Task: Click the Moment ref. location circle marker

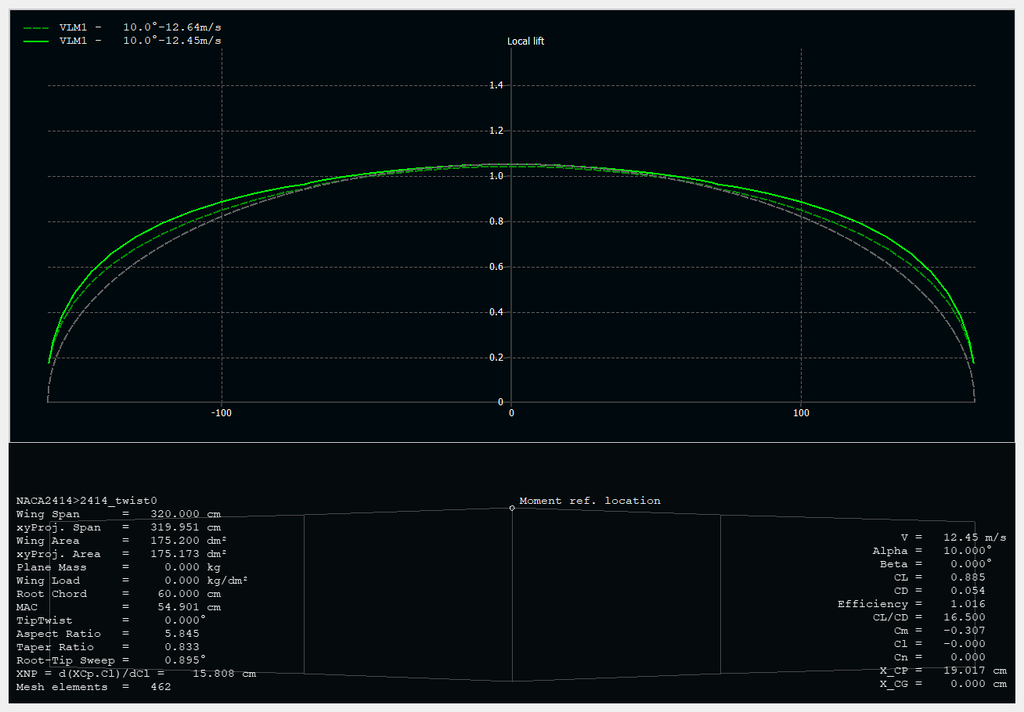Action: [x=512, y=508]
